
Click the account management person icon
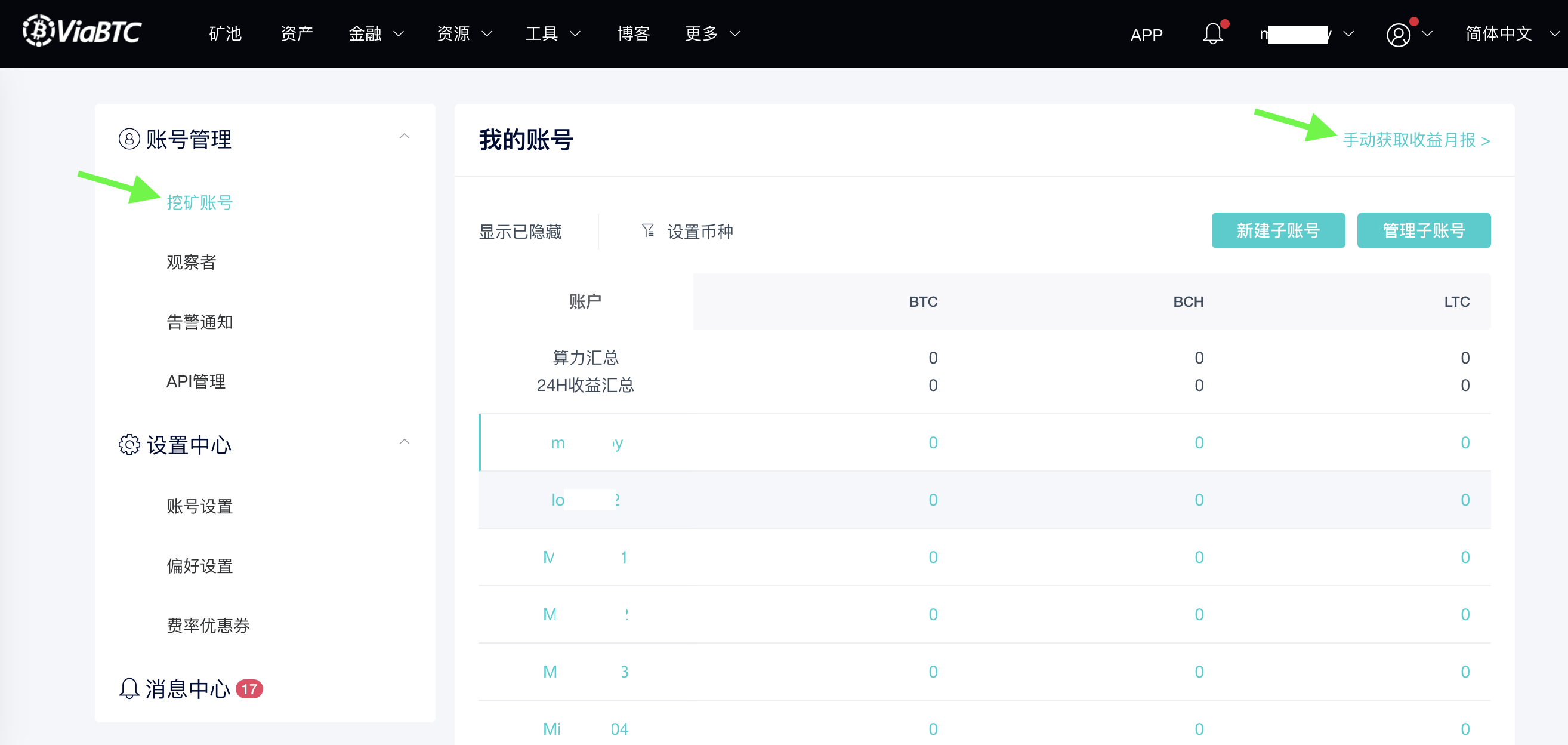click(129, 139)
